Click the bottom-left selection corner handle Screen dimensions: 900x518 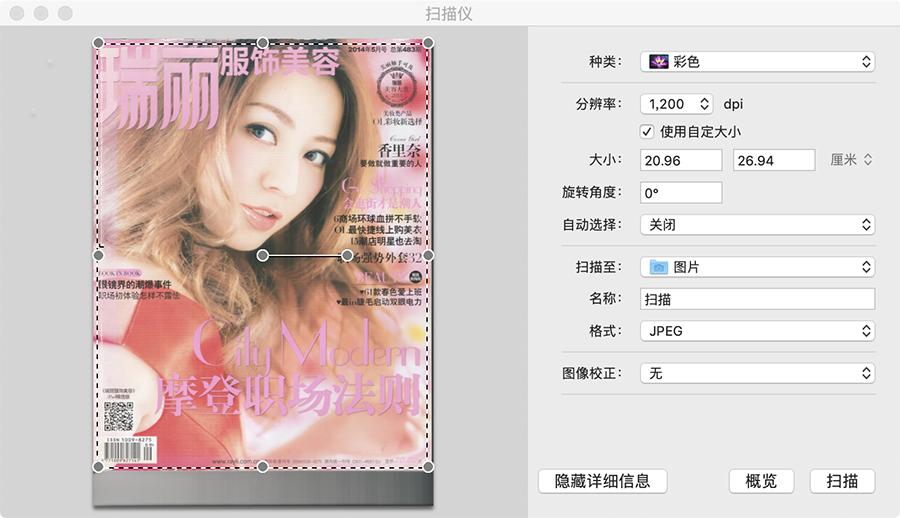98,467
